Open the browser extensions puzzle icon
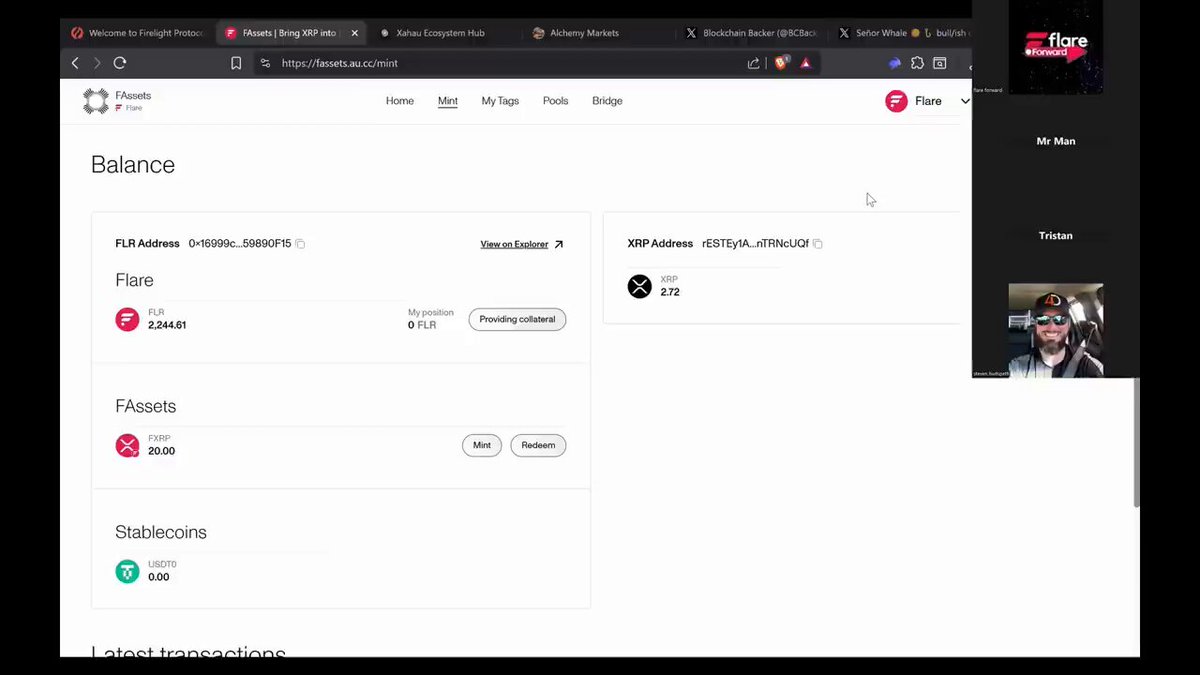Image resolution: width=1200 pixels, height=675 pixels. [x=917, y=63]
